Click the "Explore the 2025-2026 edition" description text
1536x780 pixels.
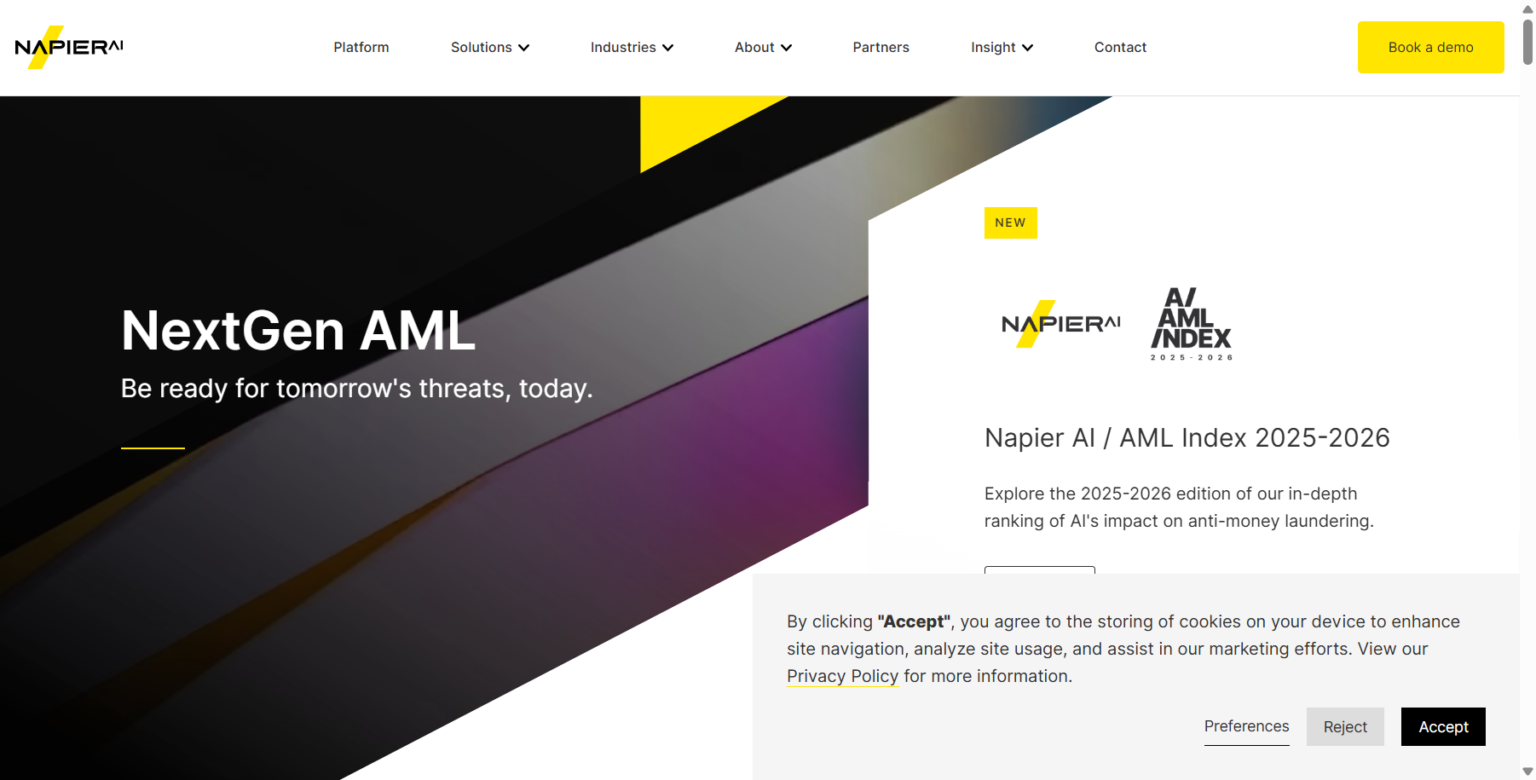1179,507
